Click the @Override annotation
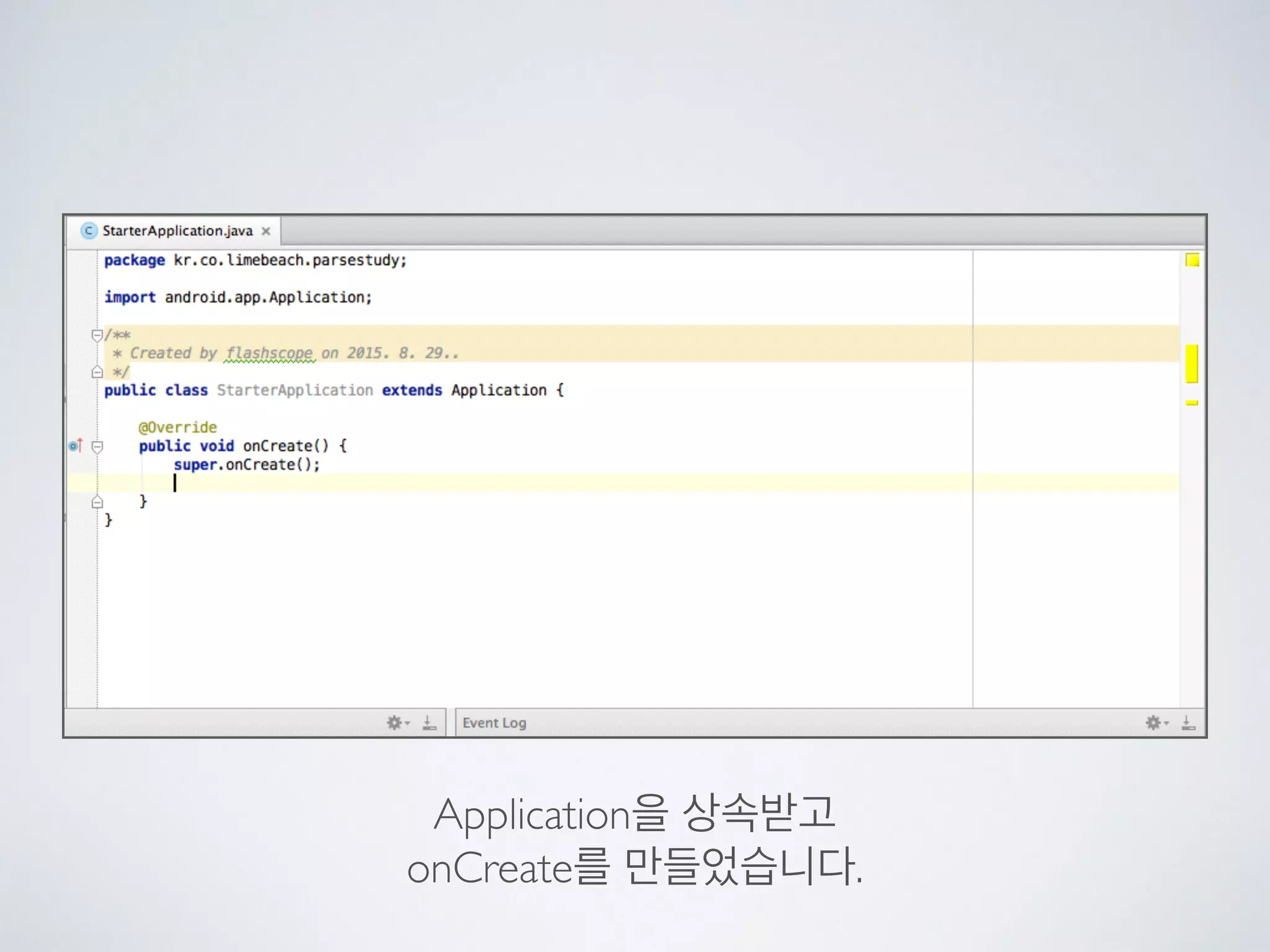The width and height of the screenshot is (1270, 952). pyautogui.click(x=177, y=428)
